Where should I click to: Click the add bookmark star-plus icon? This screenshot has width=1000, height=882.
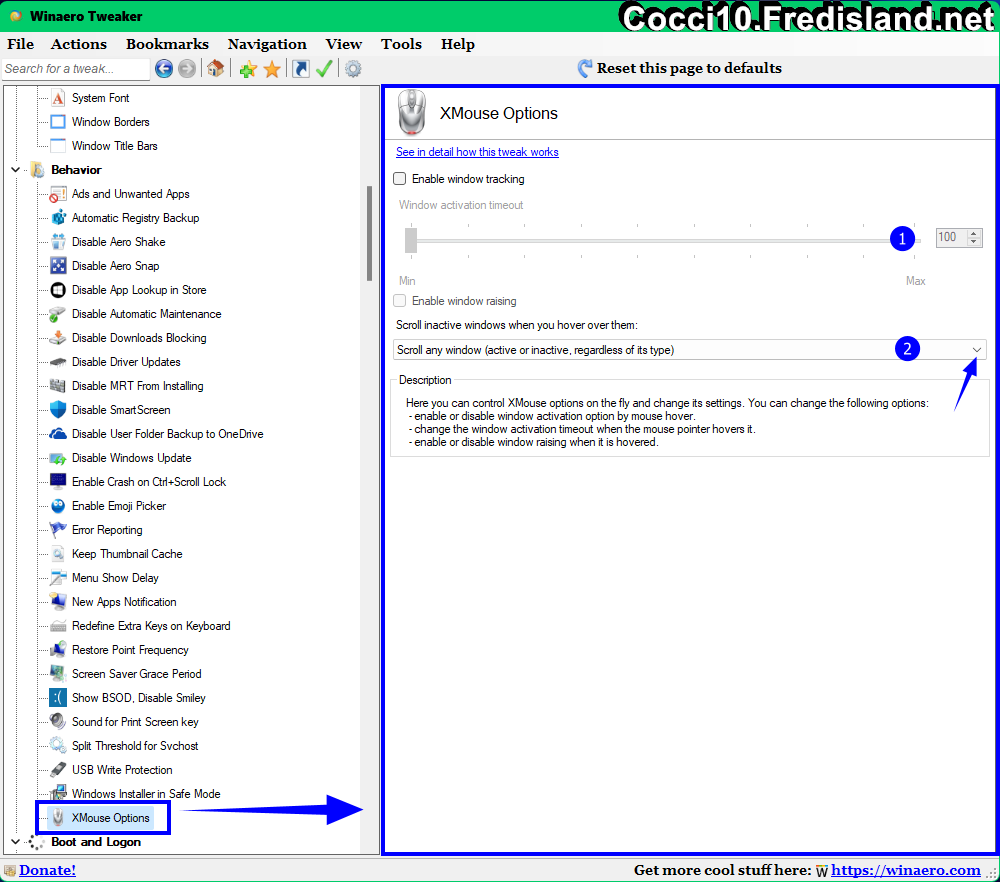(248, 69)
